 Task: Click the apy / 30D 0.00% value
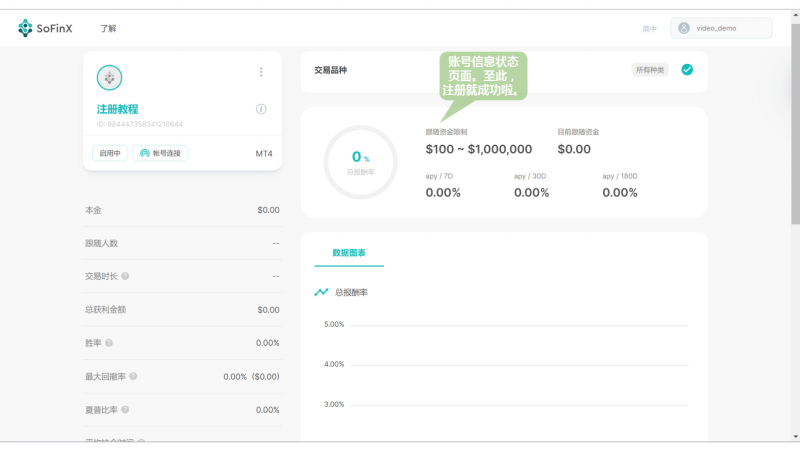[531, 193]
